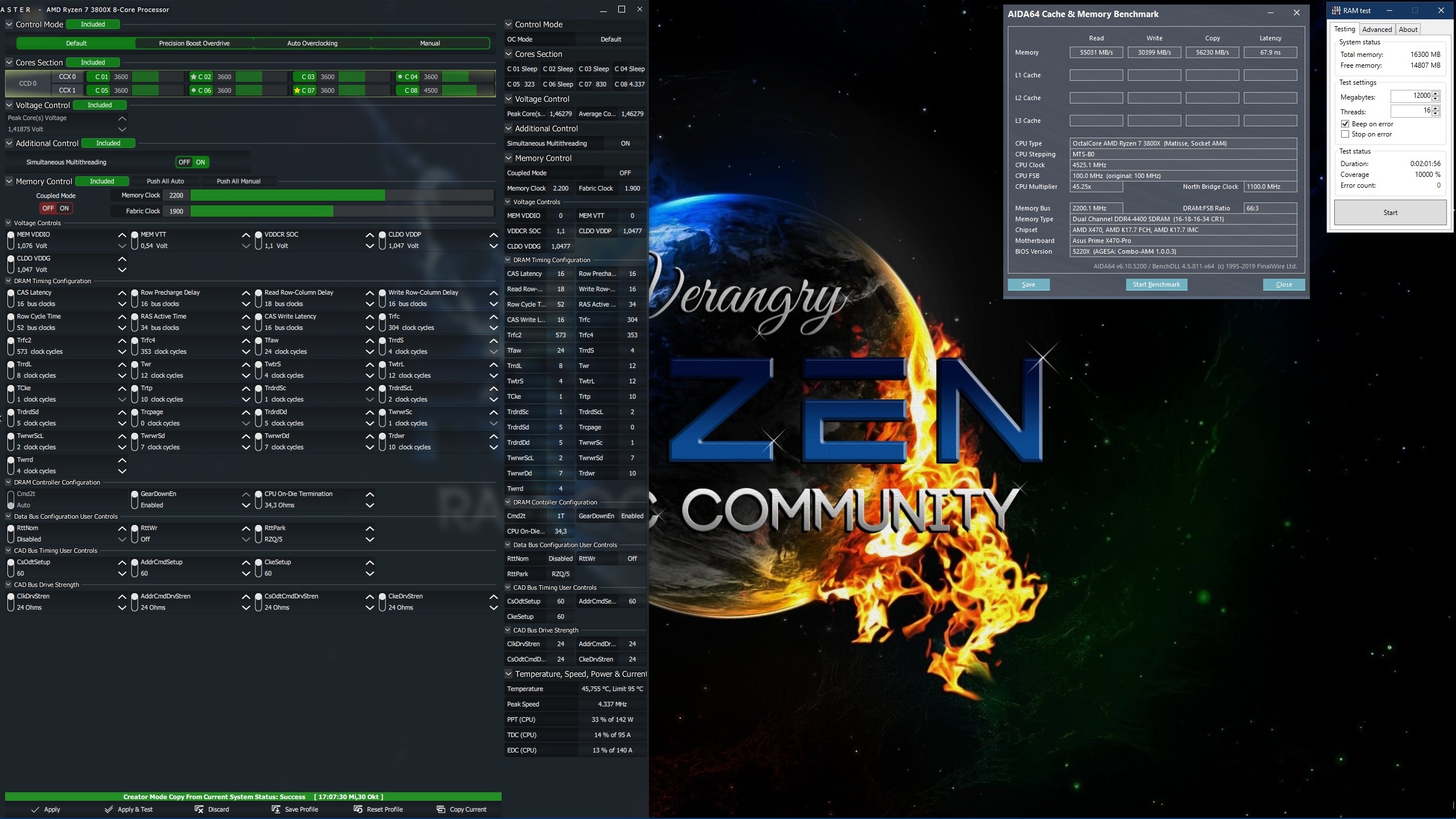Select starred core C 07
The image size is (1456, 819).
[305, 90]
